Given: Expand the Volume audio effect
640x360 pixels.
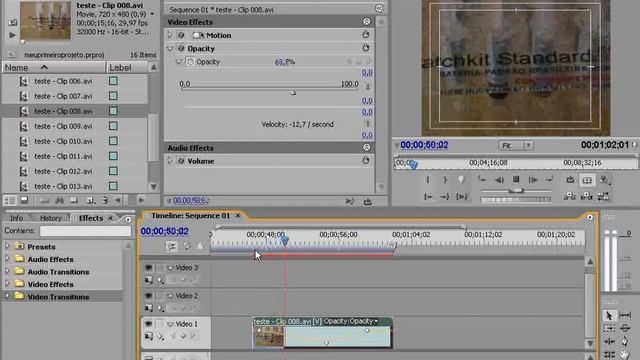Looking at the screenshot, I should click(170, 161).
